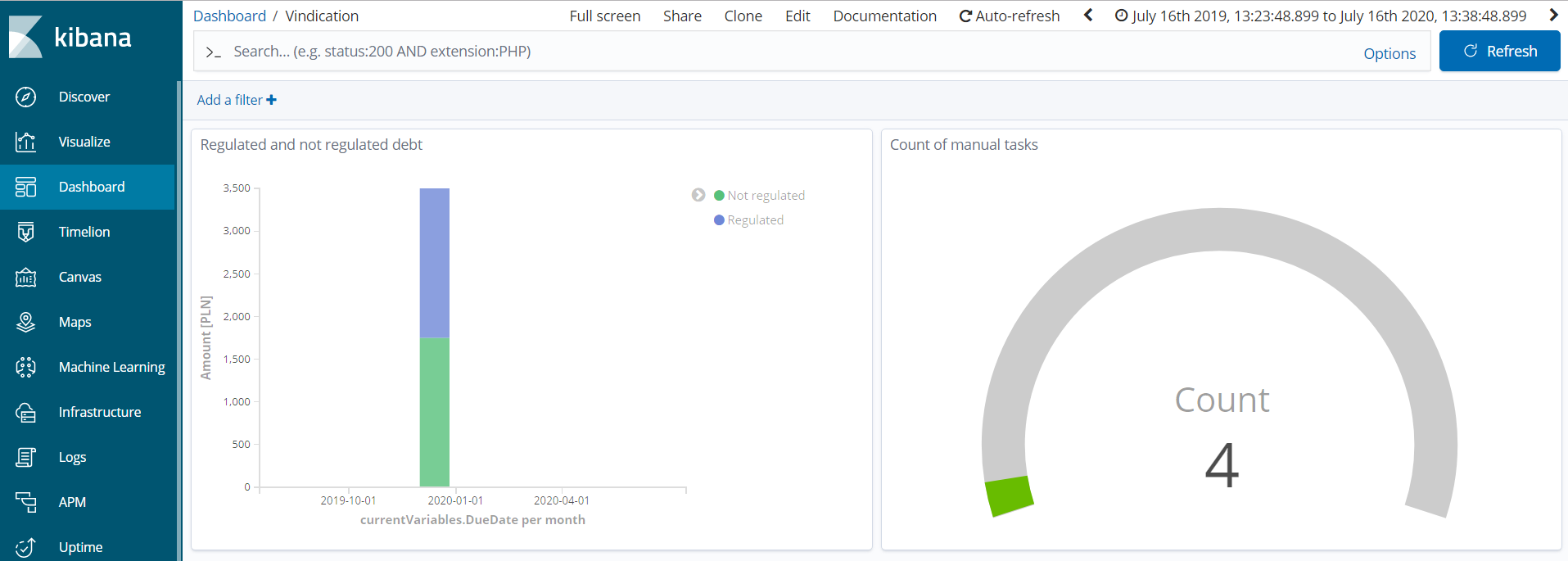Click the gauge value 4

click(1222, 464)
